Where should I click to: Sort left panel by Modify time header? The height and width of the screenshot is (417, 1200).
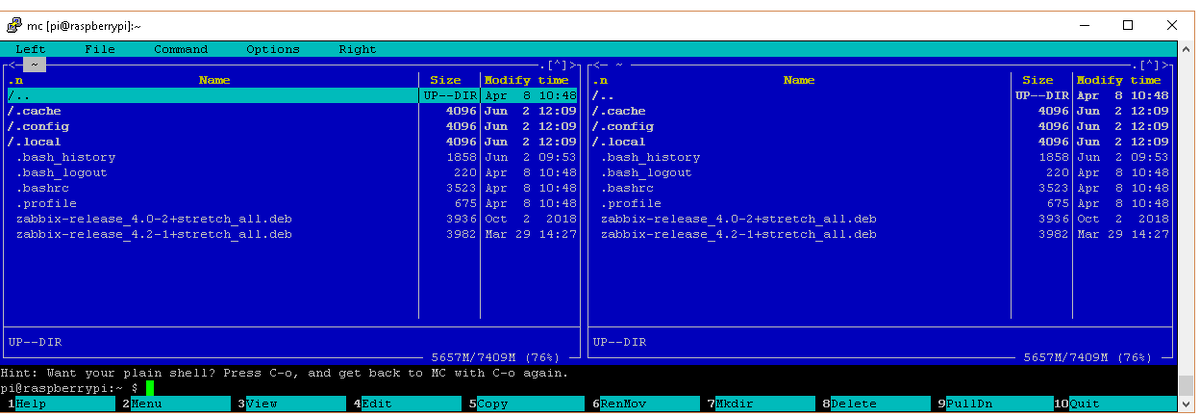(x=527, y=80)
